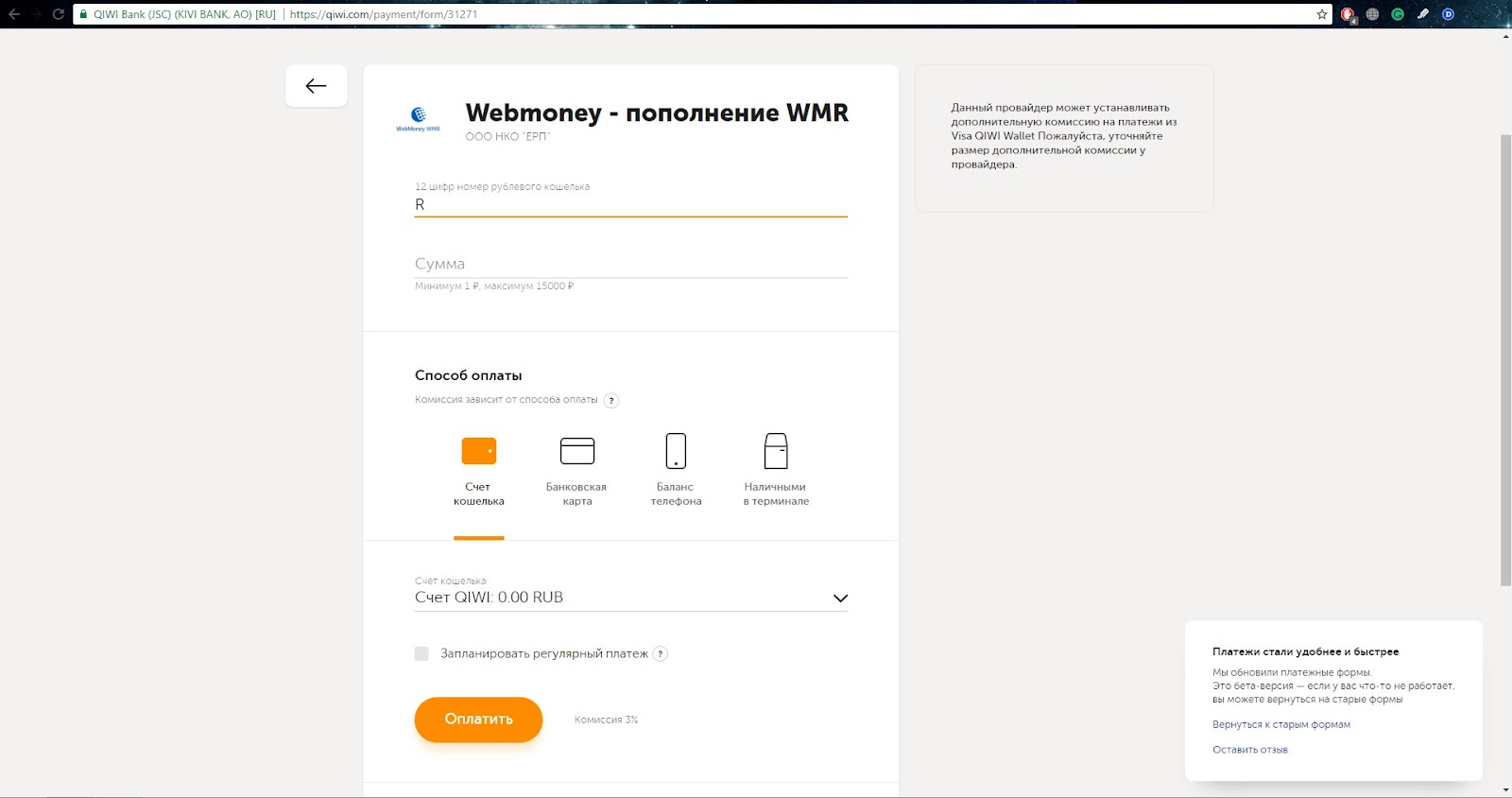Click the scrollbar down arrow
This screenshot has width=1512, height=798.
point(1505,790)
